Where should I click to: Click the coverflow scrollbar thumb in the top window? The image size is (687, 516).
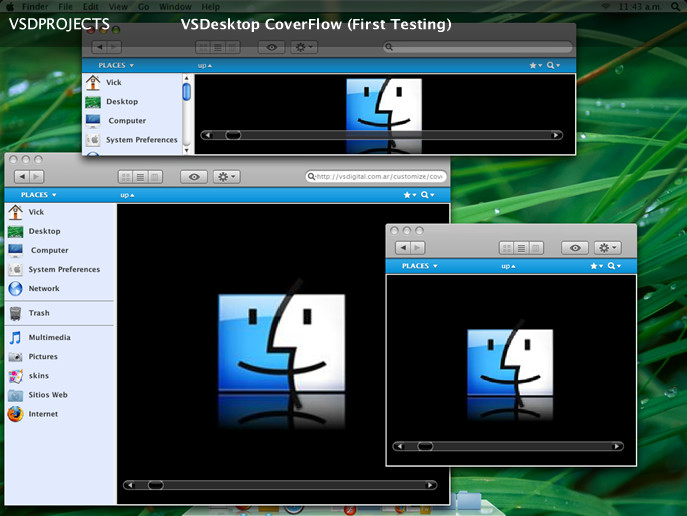(233, 135)
